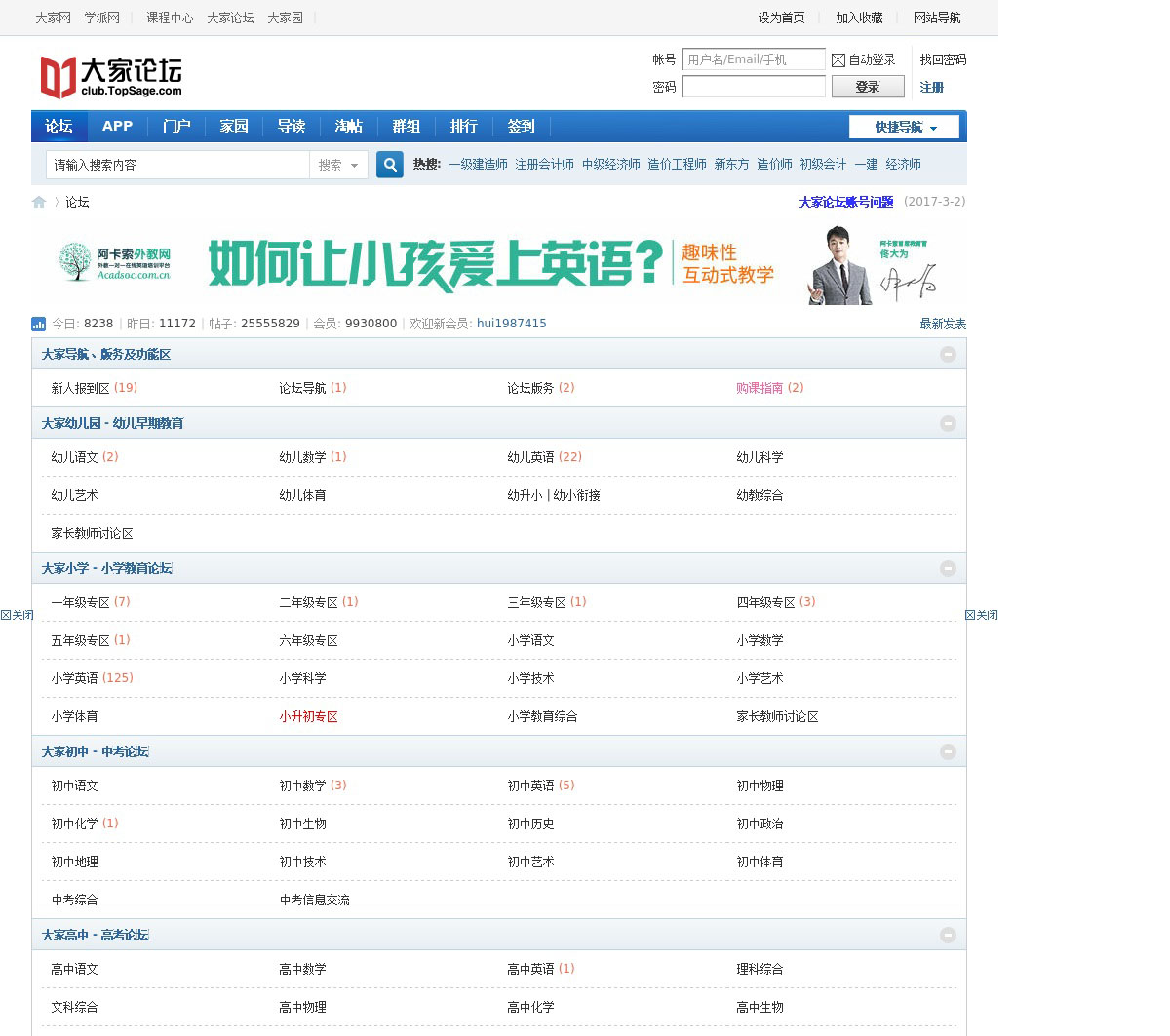Open the 群组 navigation tab

(406, 127)
